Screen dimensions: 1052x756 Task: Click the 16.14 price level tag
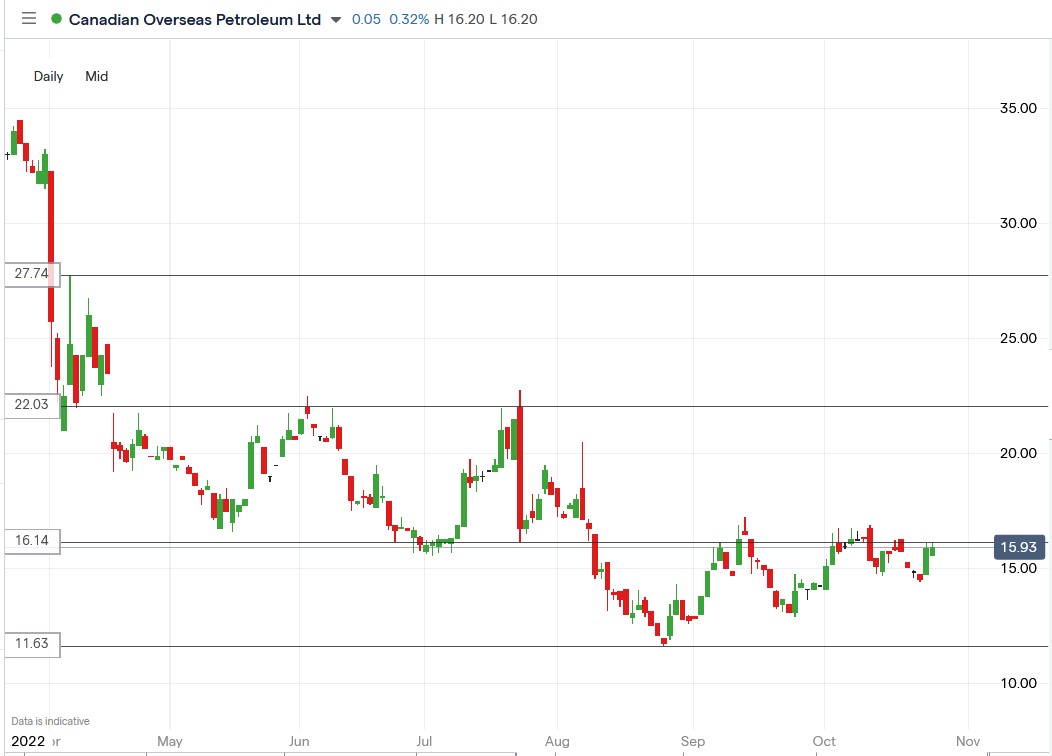click(32, 541)
